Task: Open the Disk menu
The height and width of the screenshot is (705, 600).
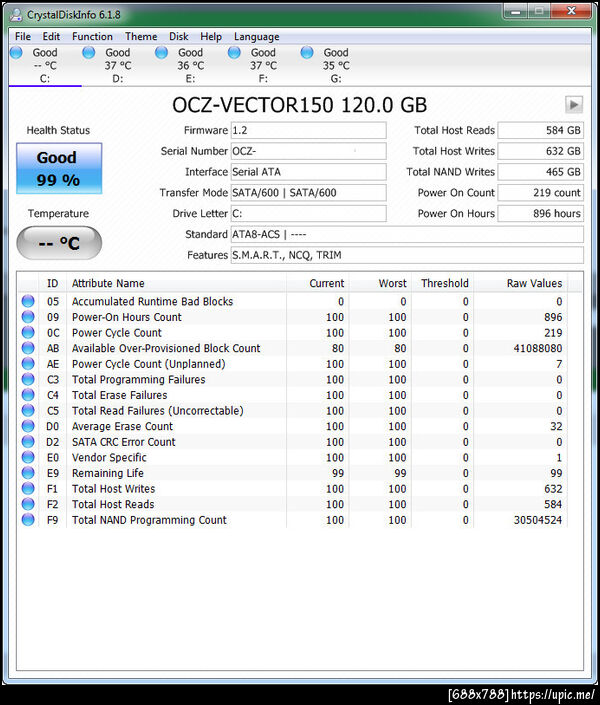Action: tap(179, 36)
